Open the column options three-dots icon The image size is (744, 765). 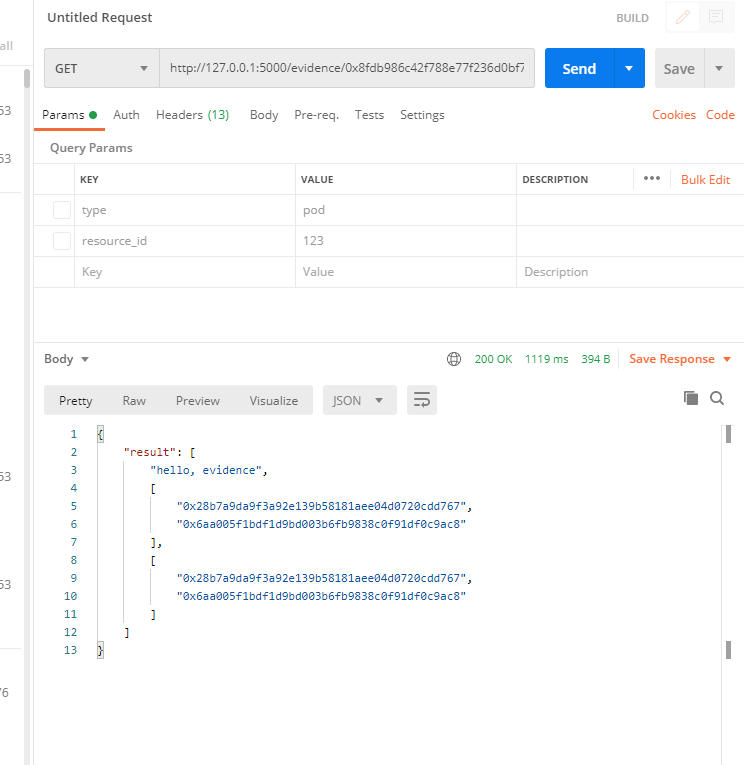click(652, 179)
